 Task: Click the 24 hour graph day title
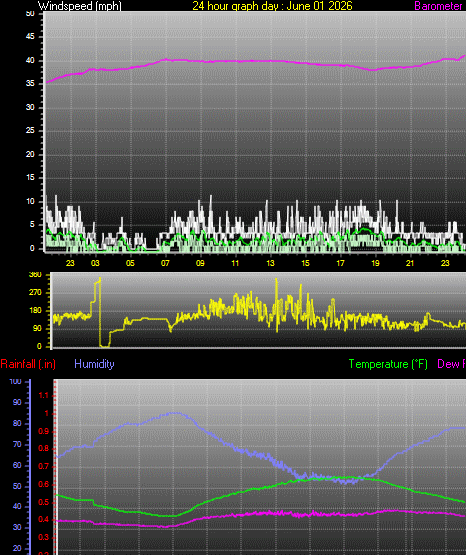(272, 6)
